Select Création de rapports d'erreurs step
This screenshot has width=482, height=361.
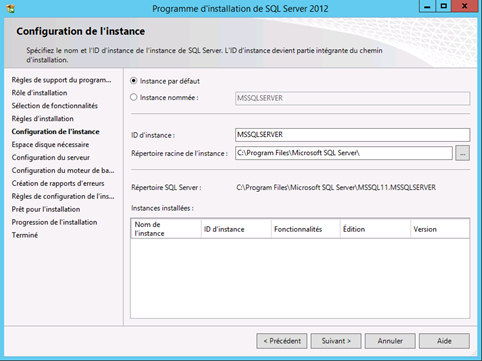(58, 183)
